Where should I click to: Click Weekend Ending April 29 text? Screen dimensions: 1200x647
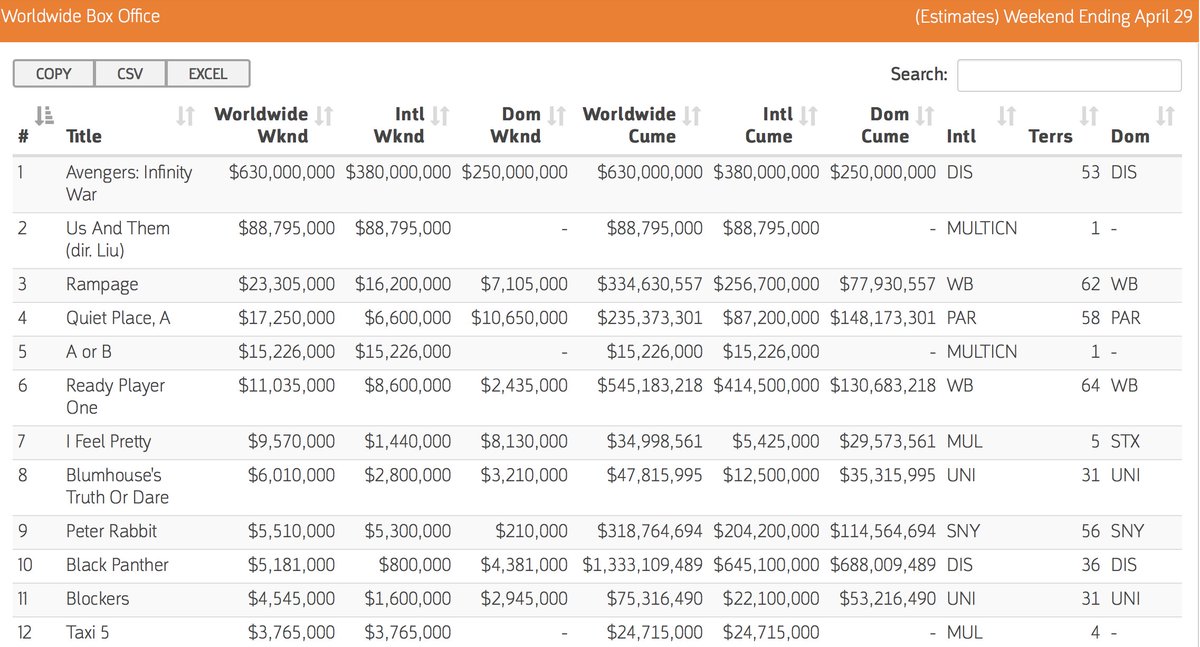(x=1100, y=17)
